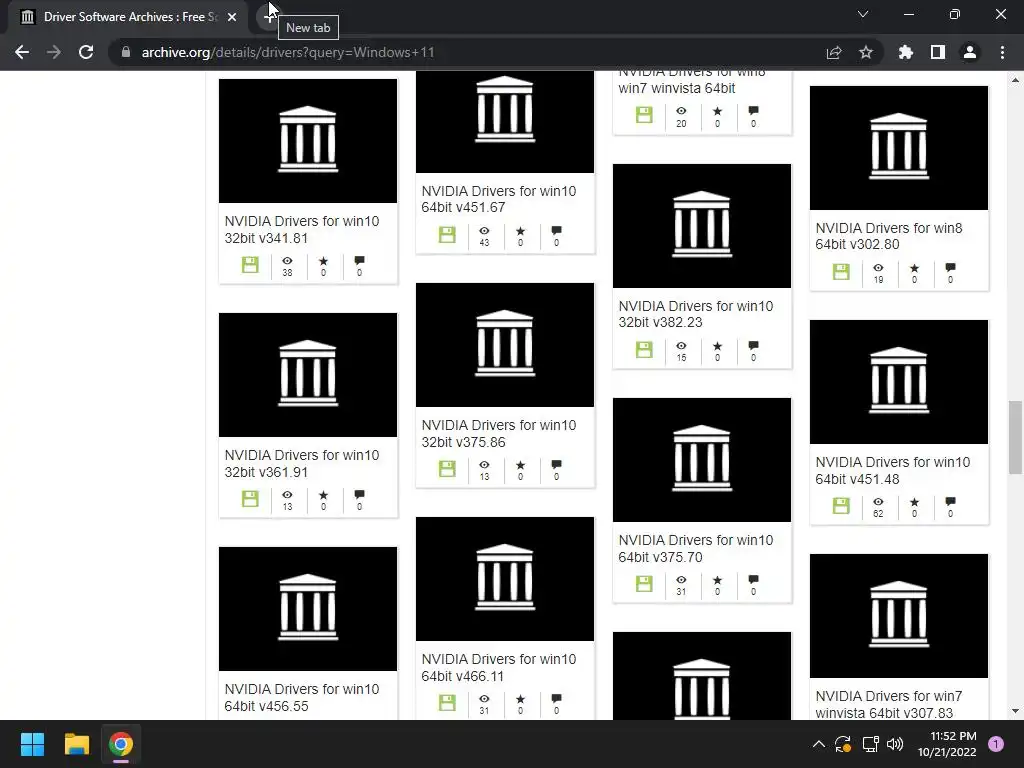Screen dimensions: 1024x768
Task: Open NVIDIA Drivers for win10 32bit v341.81
Action: (302, 229)
